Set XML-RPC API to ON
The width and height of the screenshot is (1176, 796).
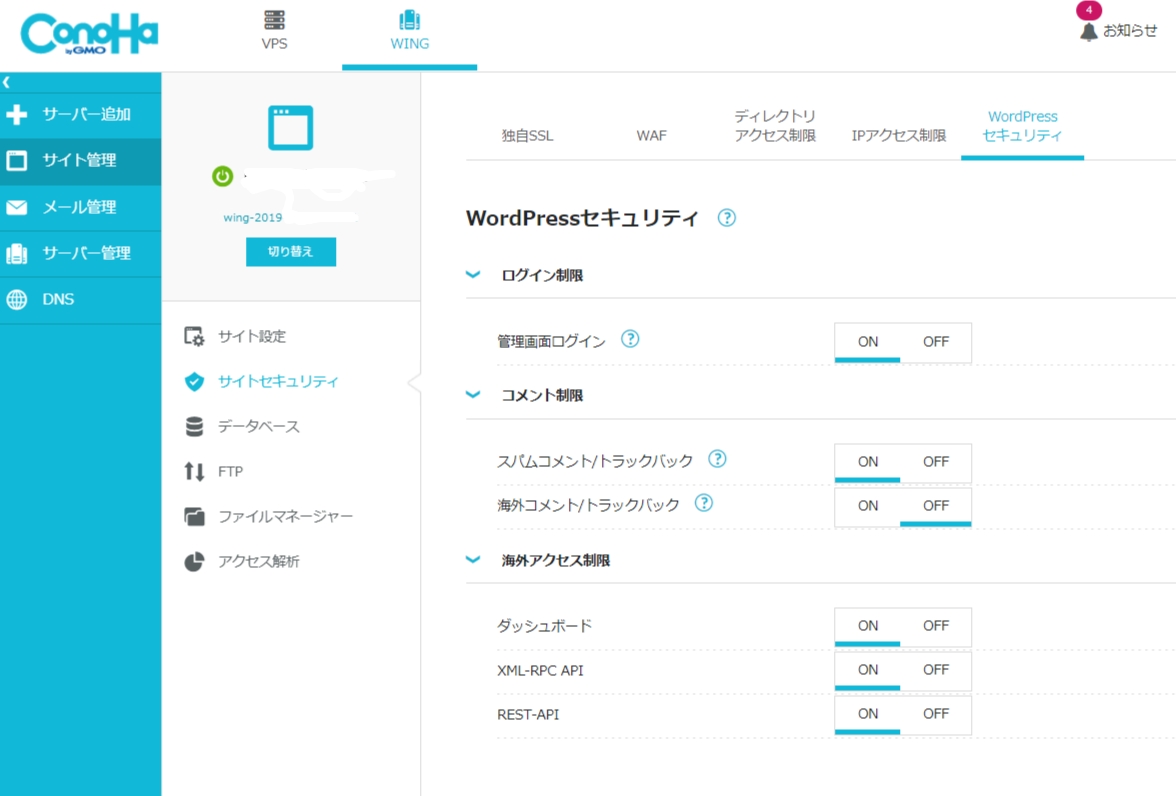point(868,670)
